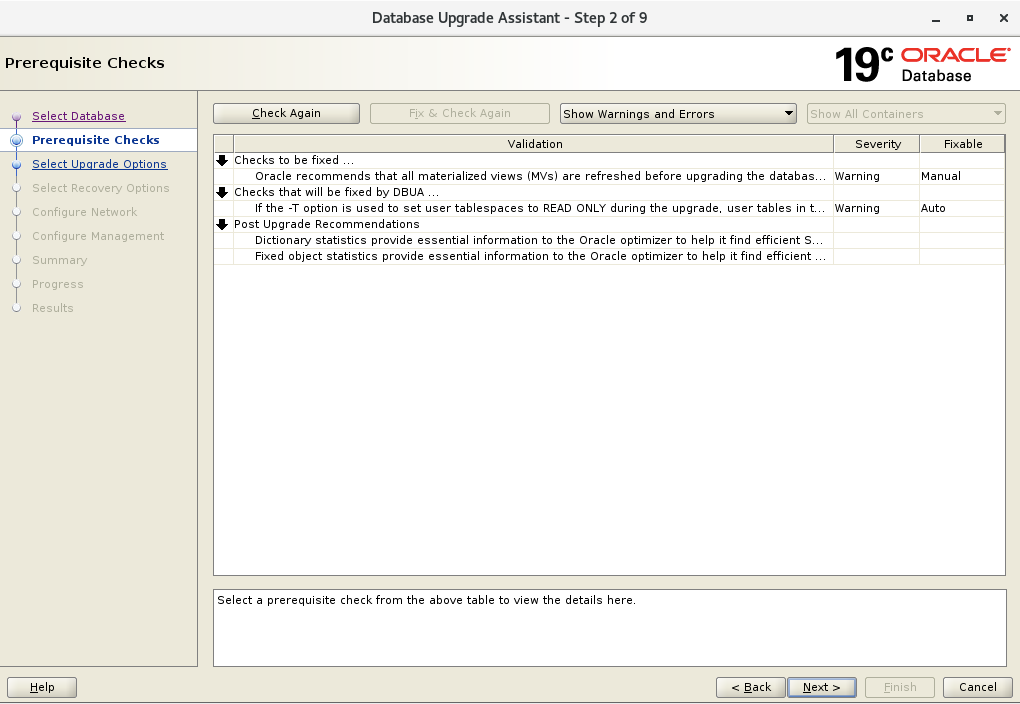Click 'Checks that will be fixed by DBUA' label
1020x704 pixels.
pos(336,192)
